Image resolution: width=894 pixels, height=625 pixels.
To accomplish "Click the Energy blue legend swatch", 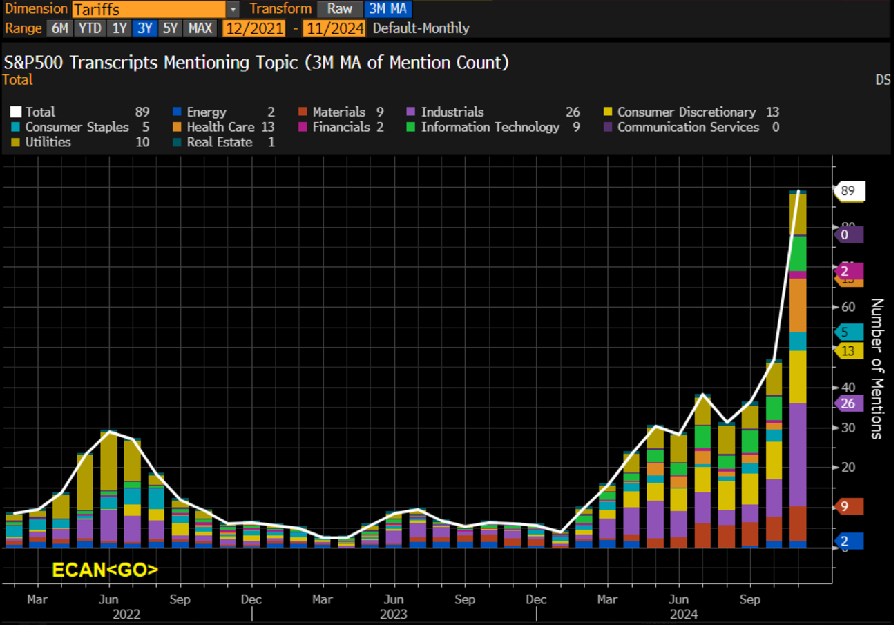I will click(x=178, y=112).
